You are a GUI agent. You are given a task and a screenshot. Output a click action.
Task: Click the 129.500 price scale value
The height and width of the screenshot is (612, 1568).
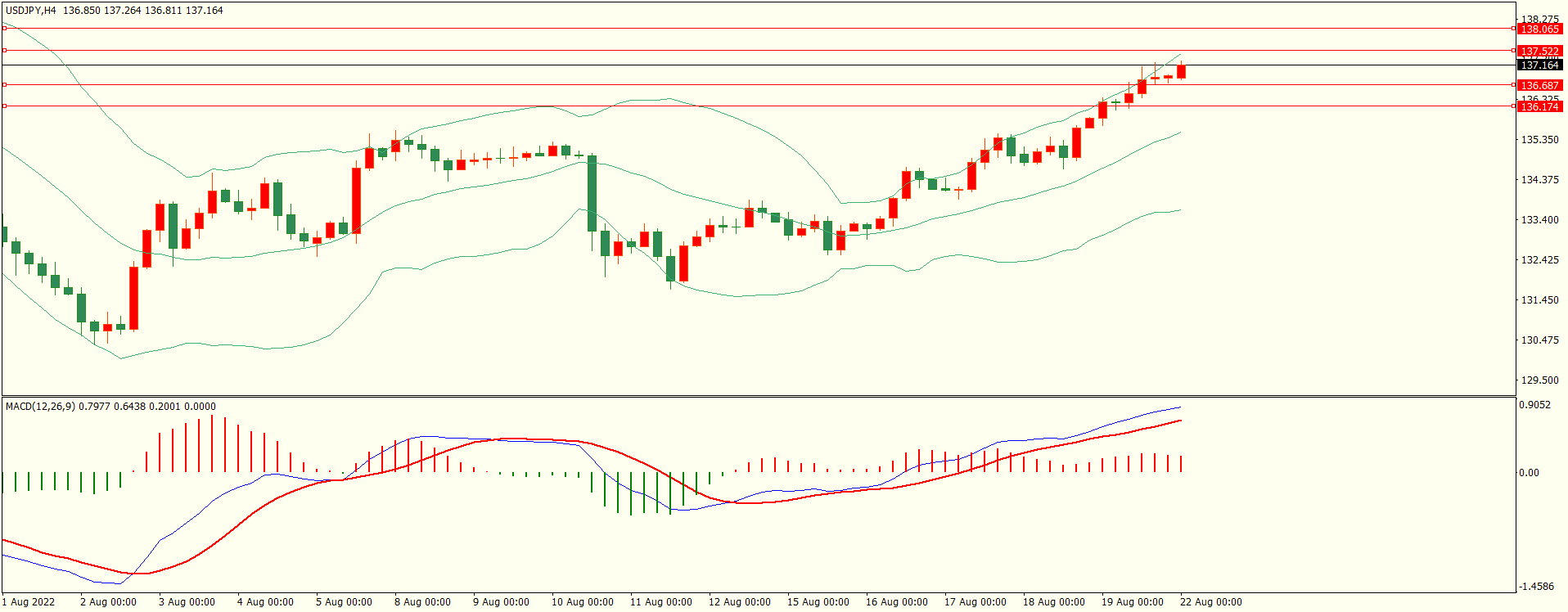coord(1539,380)
